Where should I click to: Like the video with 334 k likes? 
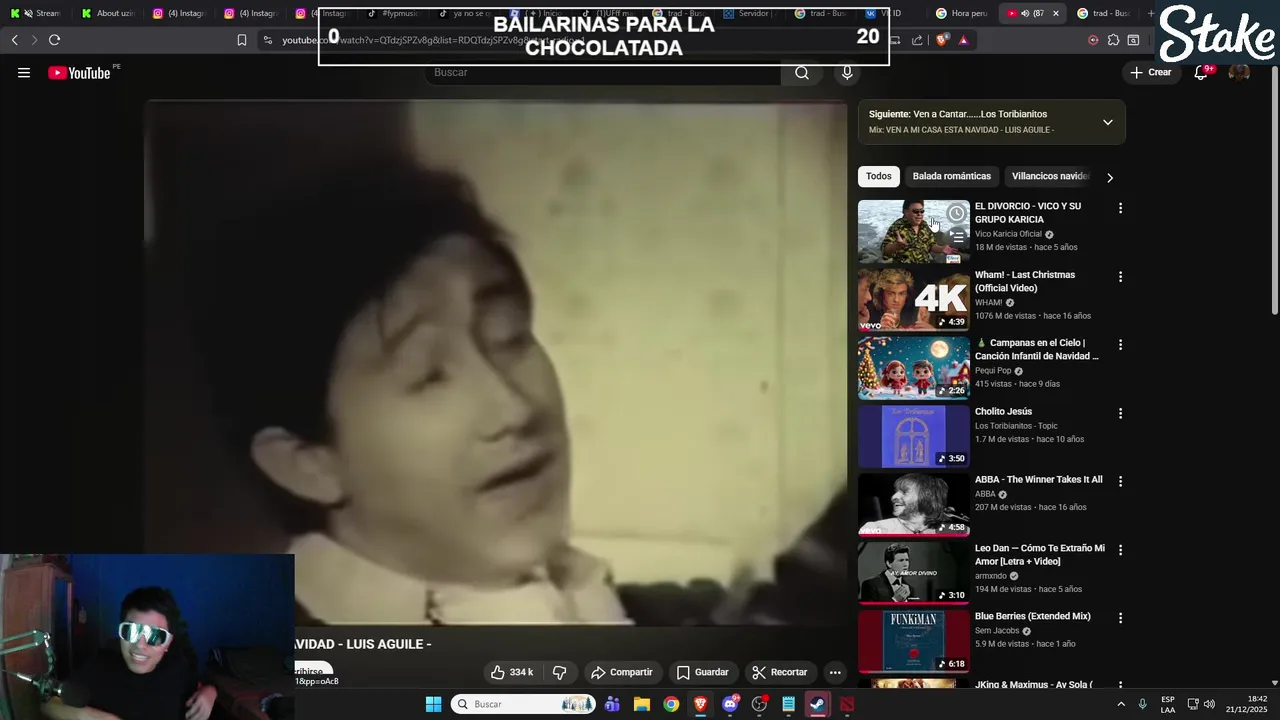(511, 672)
